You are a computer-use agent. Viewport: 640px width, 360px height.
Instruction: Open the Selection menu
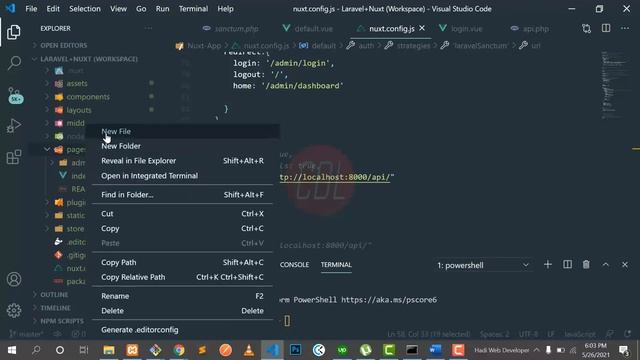(x=84, y=9)
